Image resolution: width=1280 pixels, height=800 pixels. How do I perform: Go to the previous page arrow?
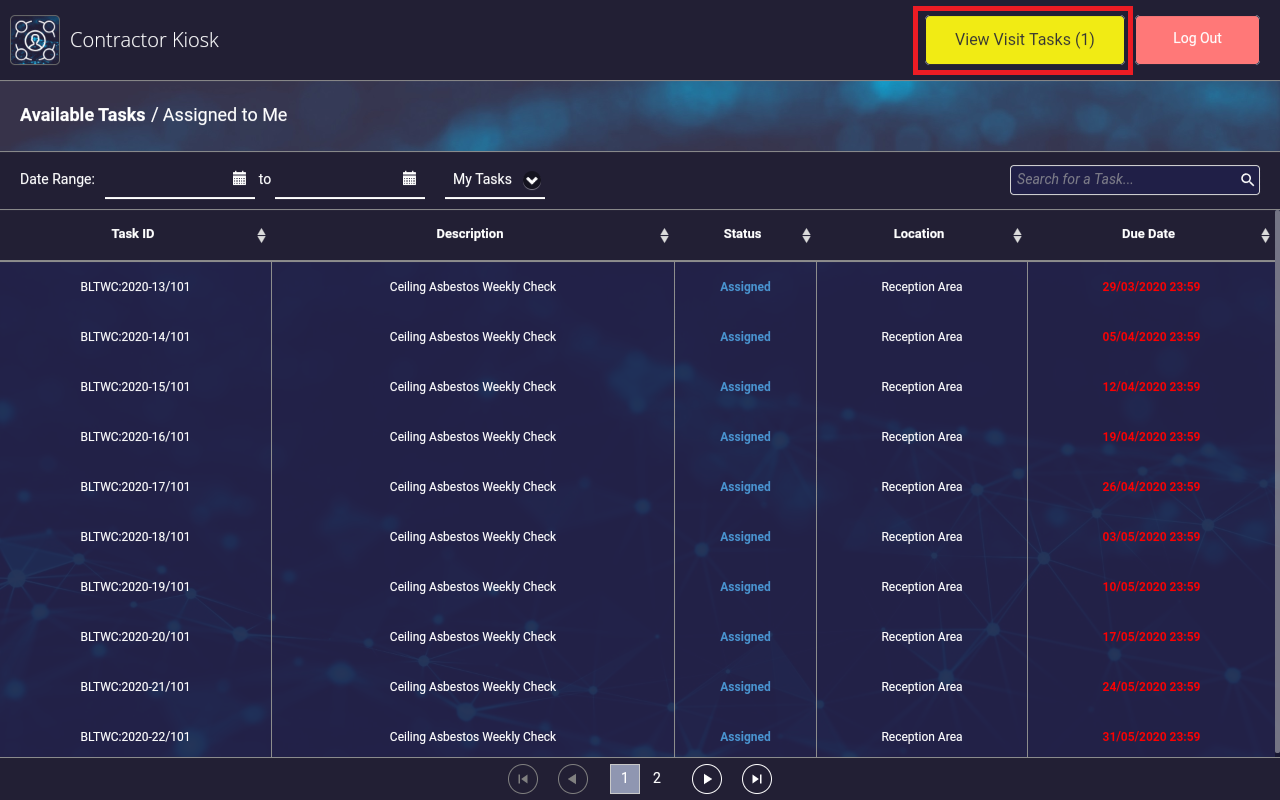tap(573, 779)
